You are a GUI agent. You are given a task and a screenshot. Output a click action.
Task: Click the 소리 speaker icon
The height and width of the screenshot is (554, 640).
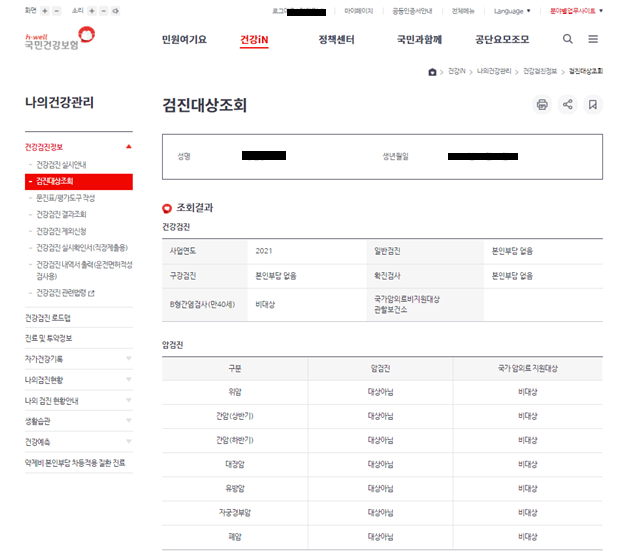(116, 11)
